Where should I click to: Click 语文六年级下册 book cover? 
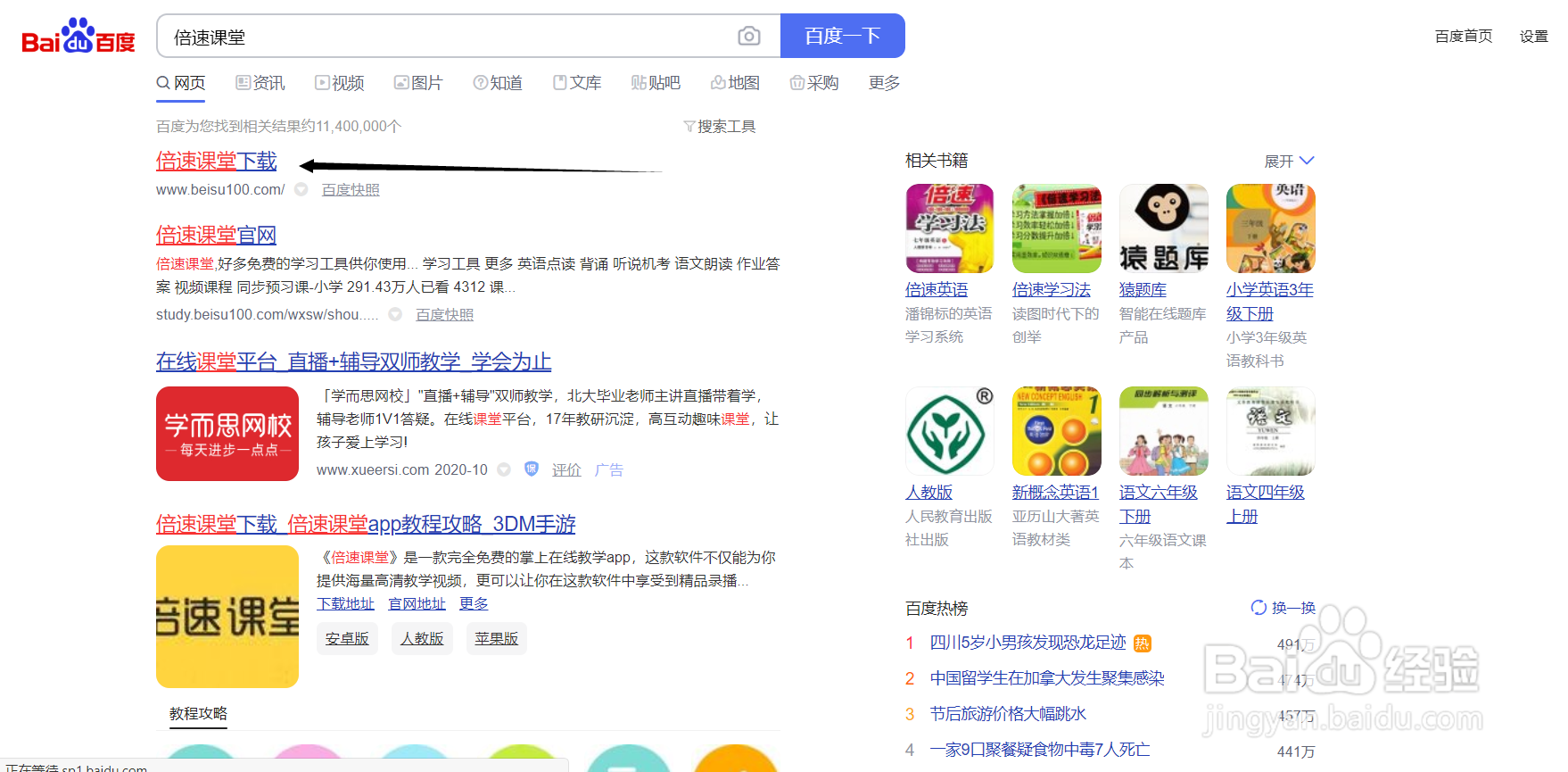1164,431
